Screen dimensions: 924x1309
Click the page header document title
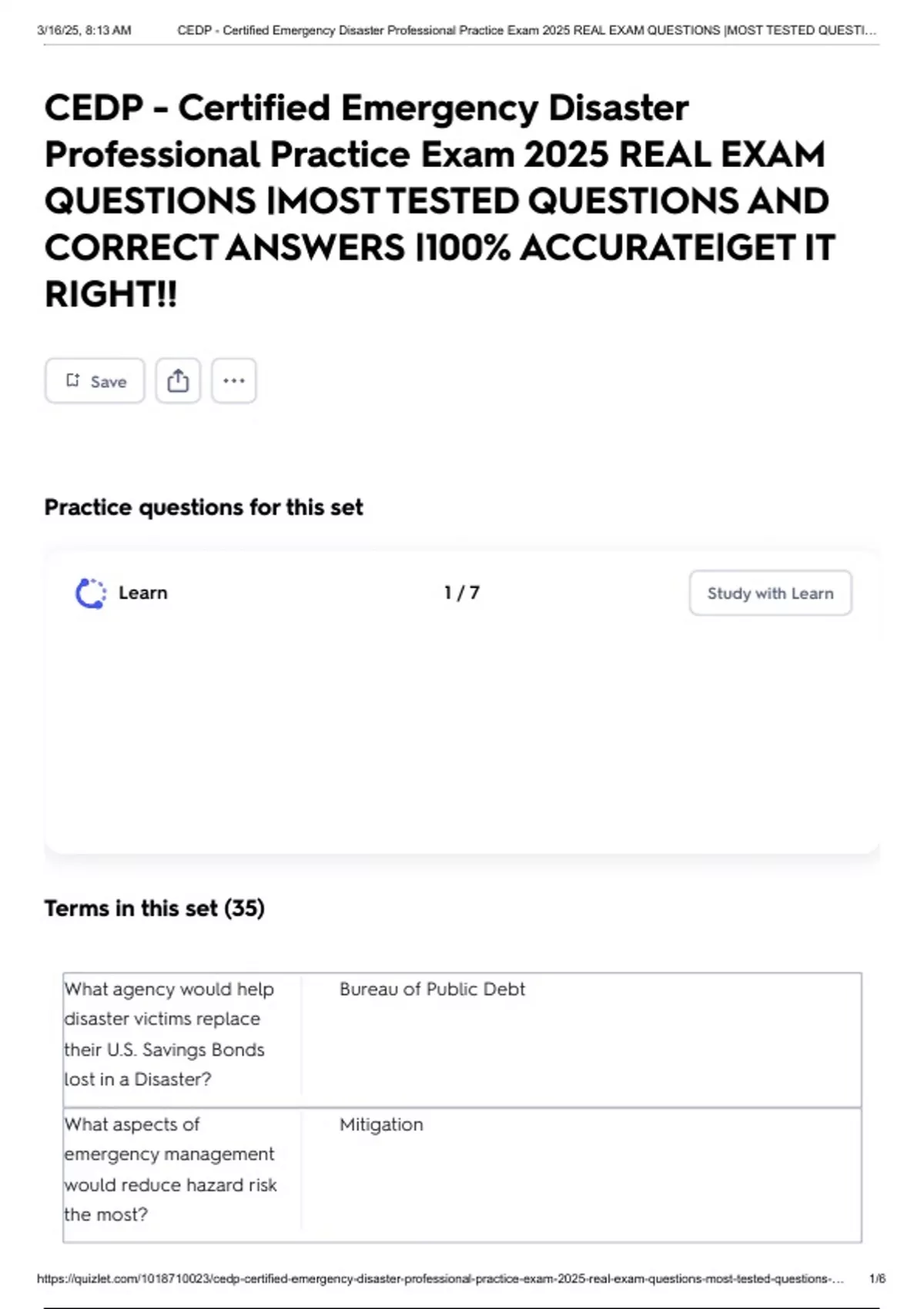click(527, 31)
